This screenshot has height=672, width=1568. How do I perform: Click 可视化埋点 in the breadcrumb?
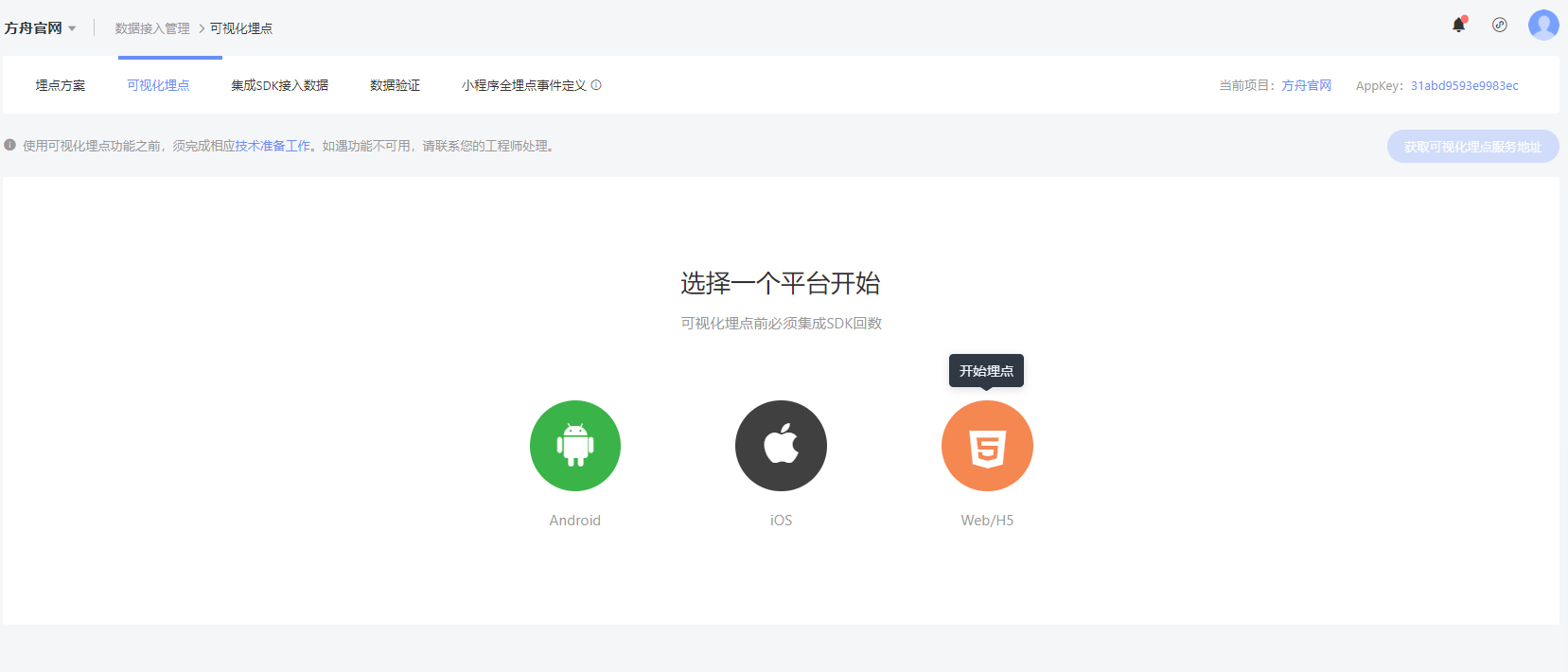(x=241, y=28)
